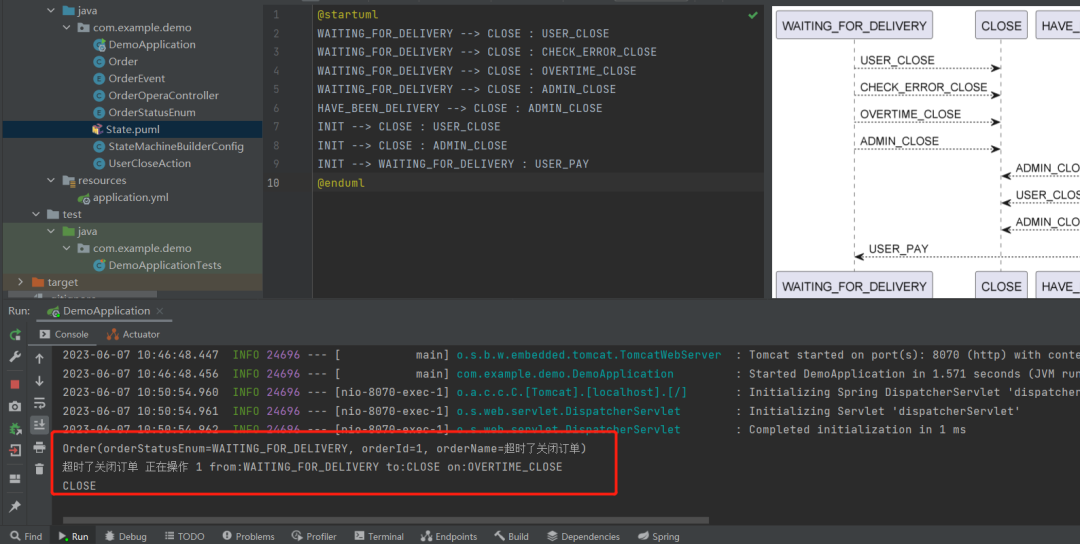Collapse the com.example.demo main package
The image size is (1080, 544).
[x=67, y=28]
